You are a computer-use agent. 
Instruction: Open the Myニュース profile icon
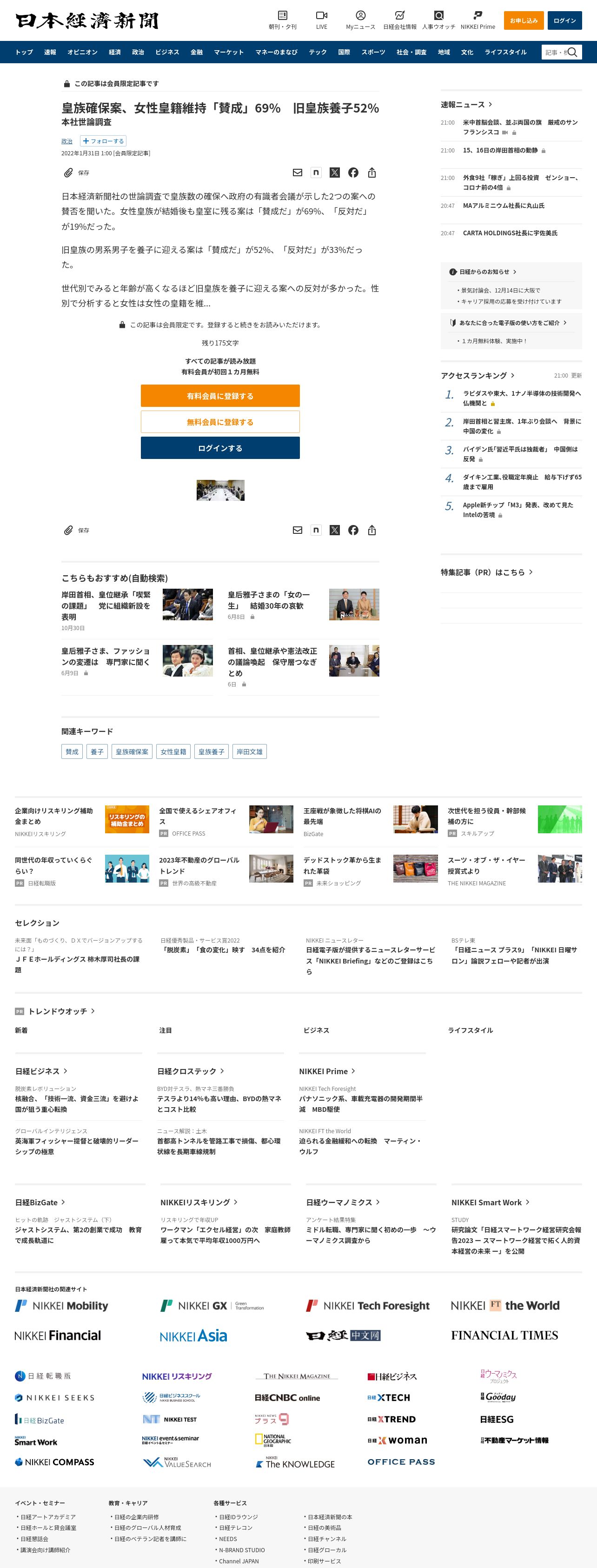pos(360,16)
